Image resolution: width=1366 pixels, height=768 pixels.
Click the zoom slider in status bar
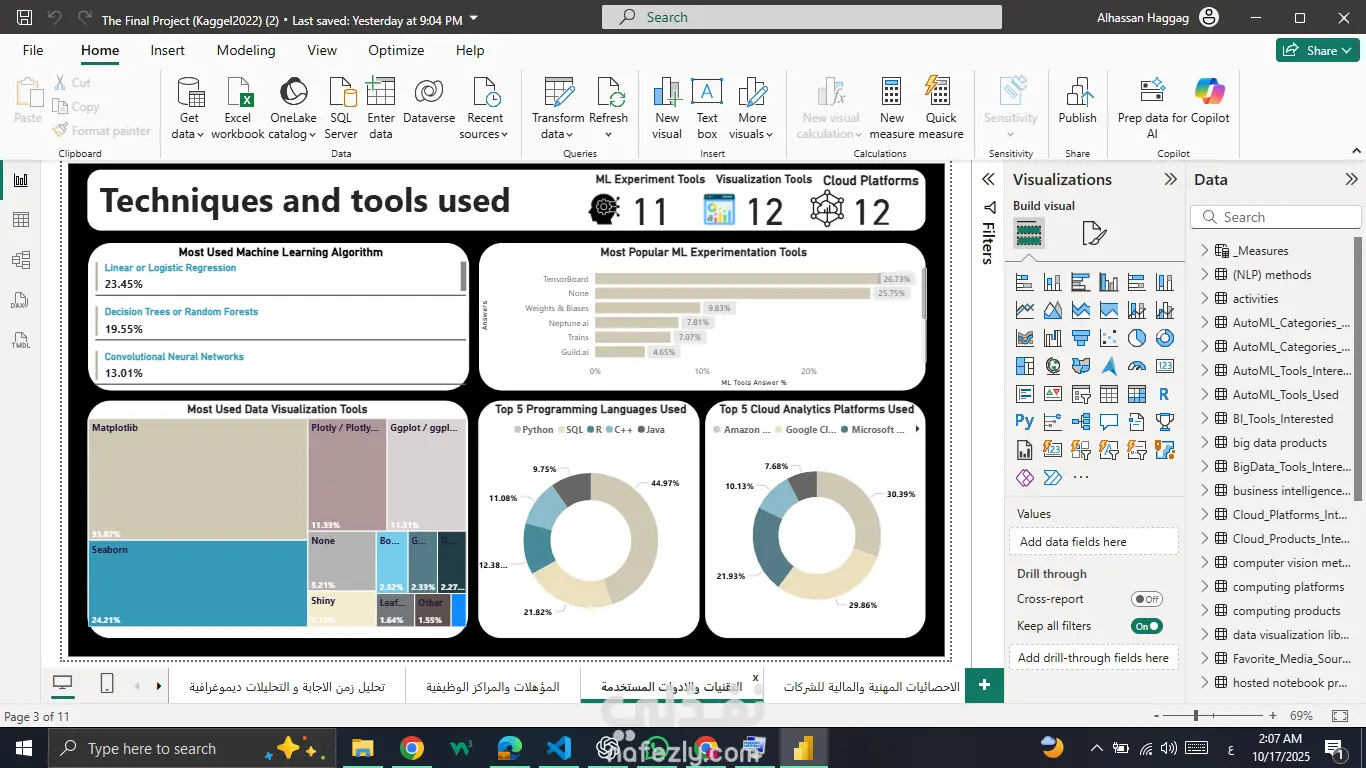(1216, 716)
